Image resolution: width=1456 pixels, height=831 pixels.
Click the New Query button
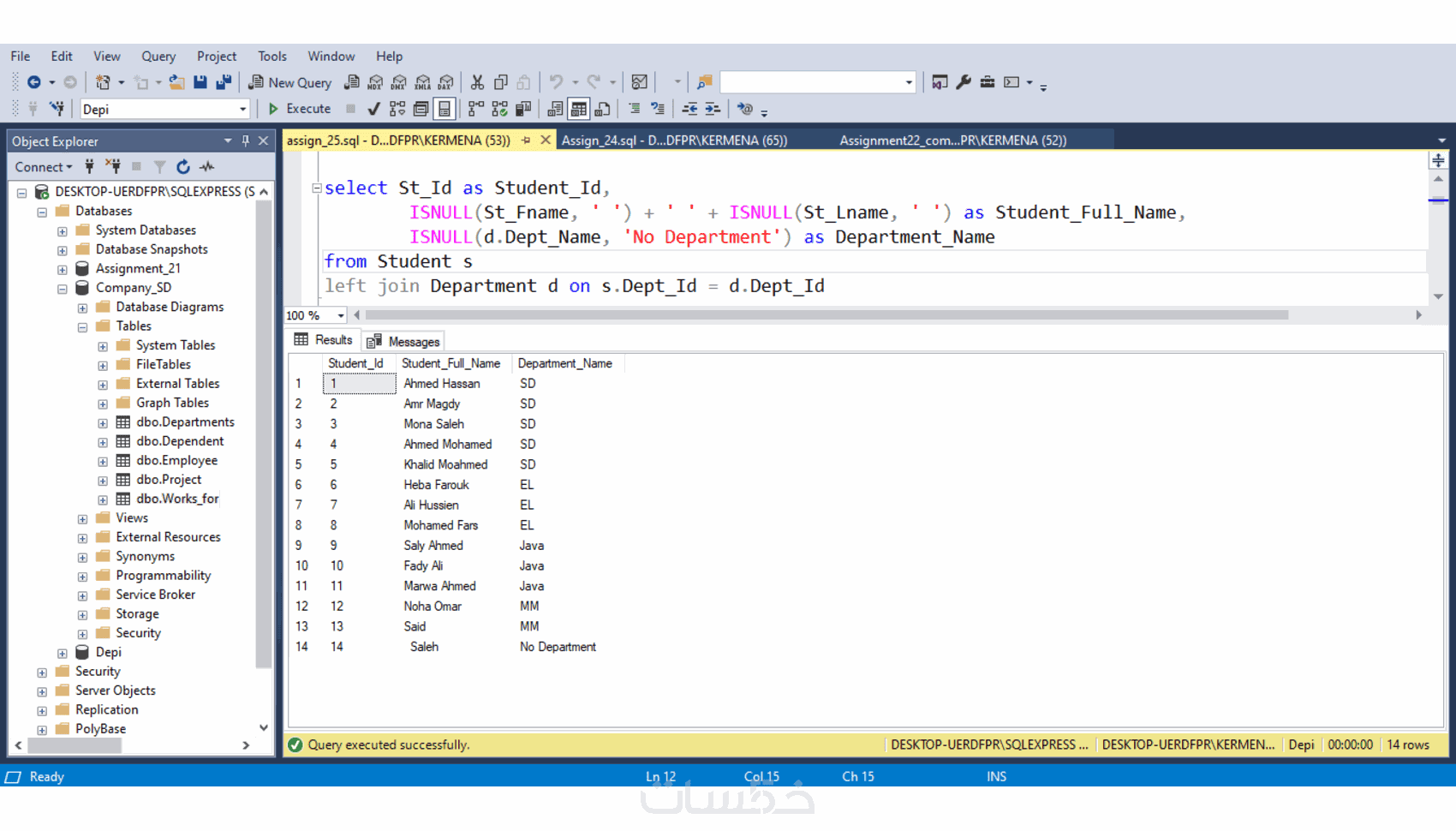pyautogui.click(x=289, y=82)
